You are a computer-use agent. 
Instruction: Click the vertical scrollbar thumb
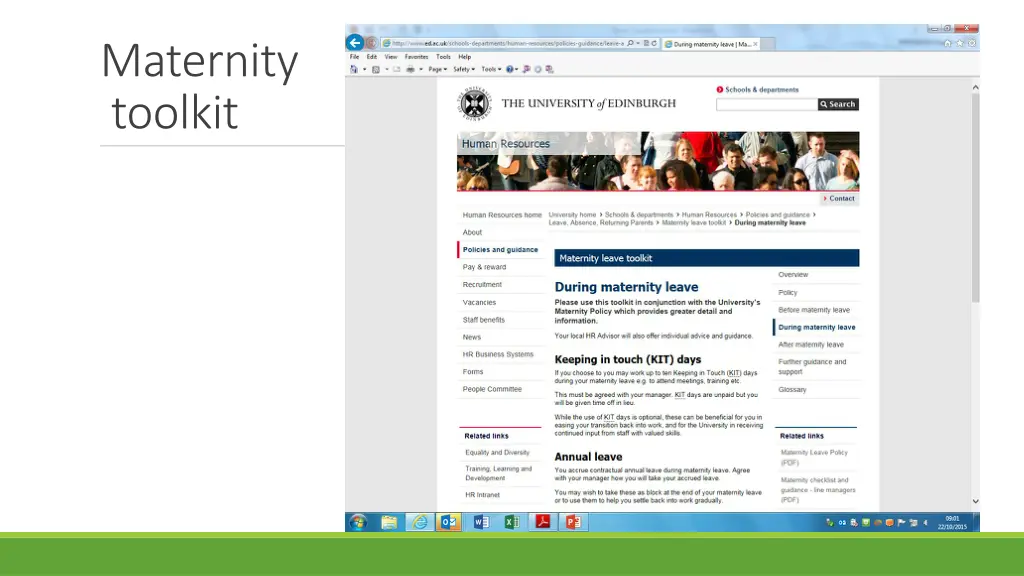(975, 198)
